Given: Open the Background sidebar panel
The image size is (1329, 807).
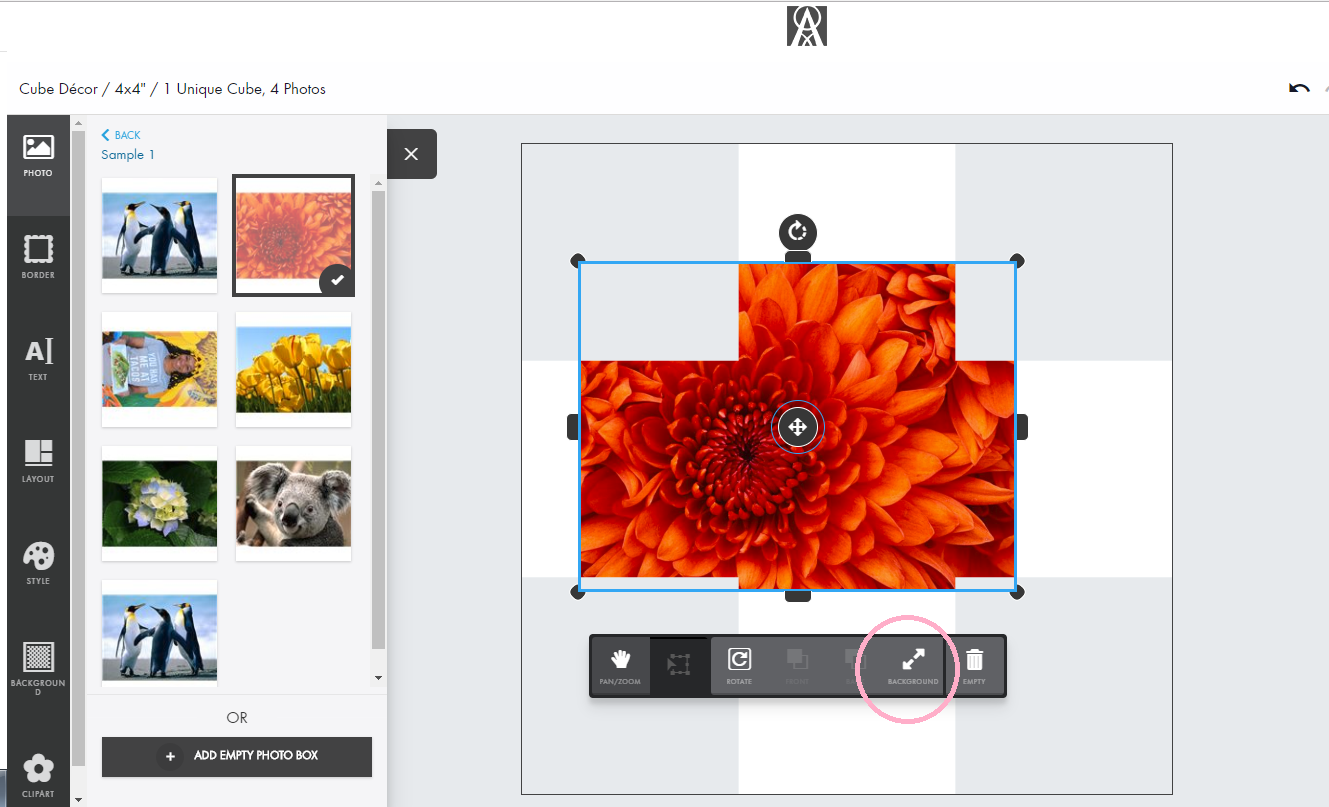Looking at the screenshot, I should pyautogui.click(x=38, y=668).
